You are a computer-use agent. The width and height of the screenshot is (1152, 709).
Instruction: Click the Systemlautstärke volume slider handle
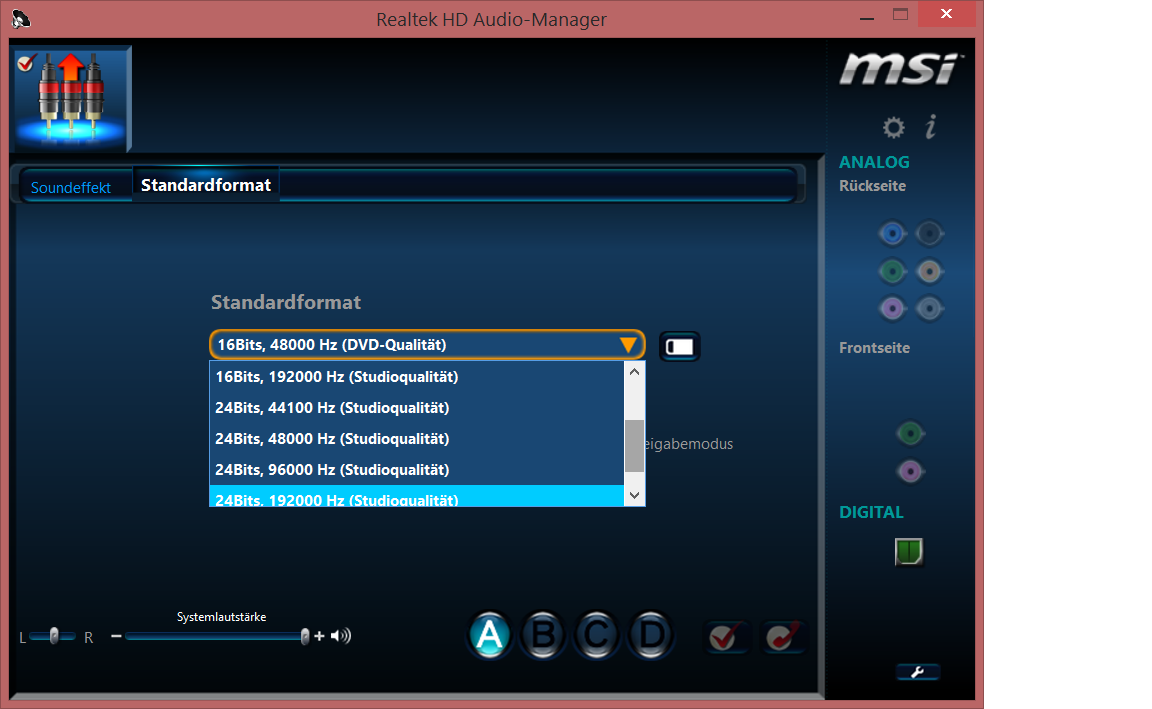tap(305, 636)
